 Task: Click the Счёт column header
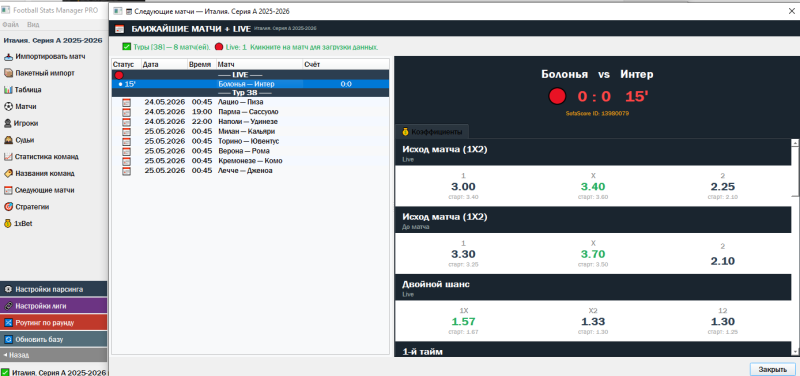point(345,65)
